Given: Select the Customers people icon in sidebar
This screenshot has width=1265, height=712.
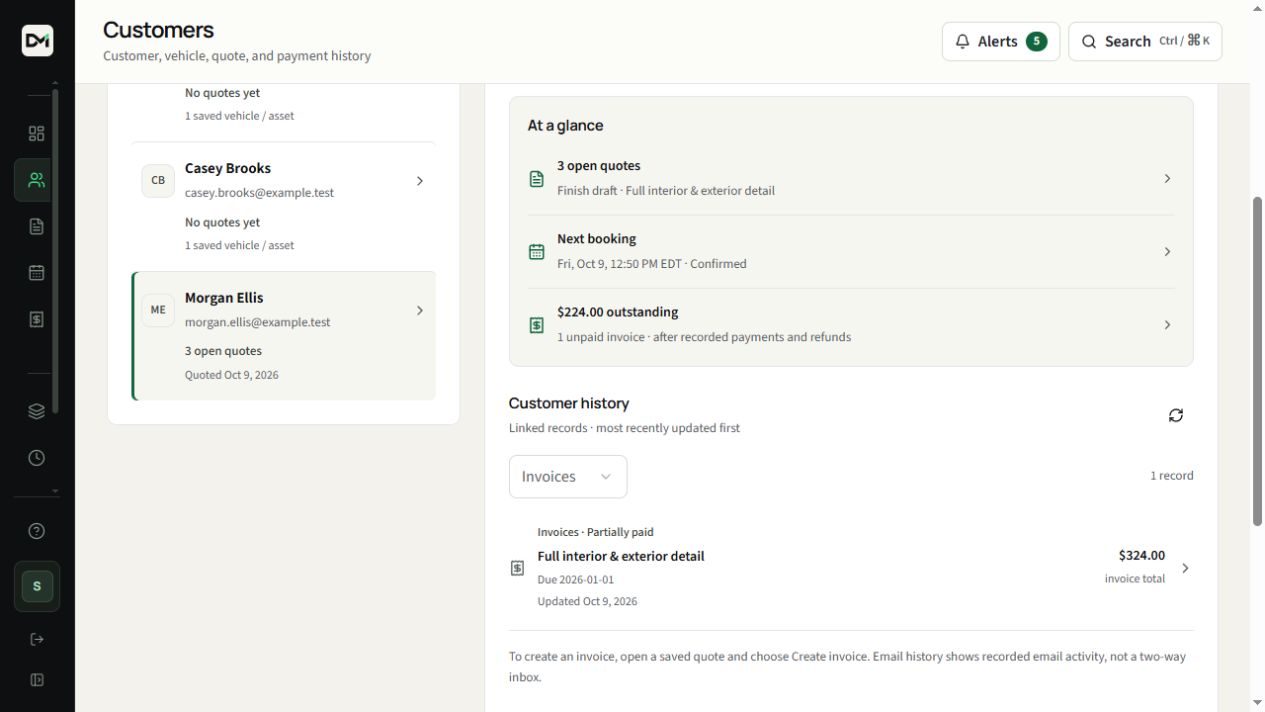Looking at the screenshot, I should coord(37,180).
